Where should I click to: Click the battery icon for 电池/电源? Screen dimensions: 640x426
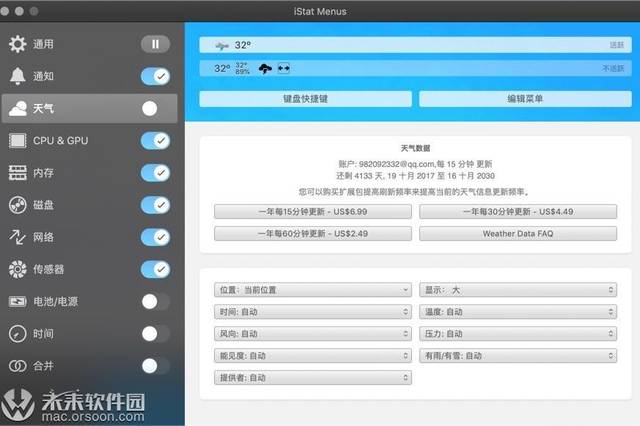click(18, 302)
